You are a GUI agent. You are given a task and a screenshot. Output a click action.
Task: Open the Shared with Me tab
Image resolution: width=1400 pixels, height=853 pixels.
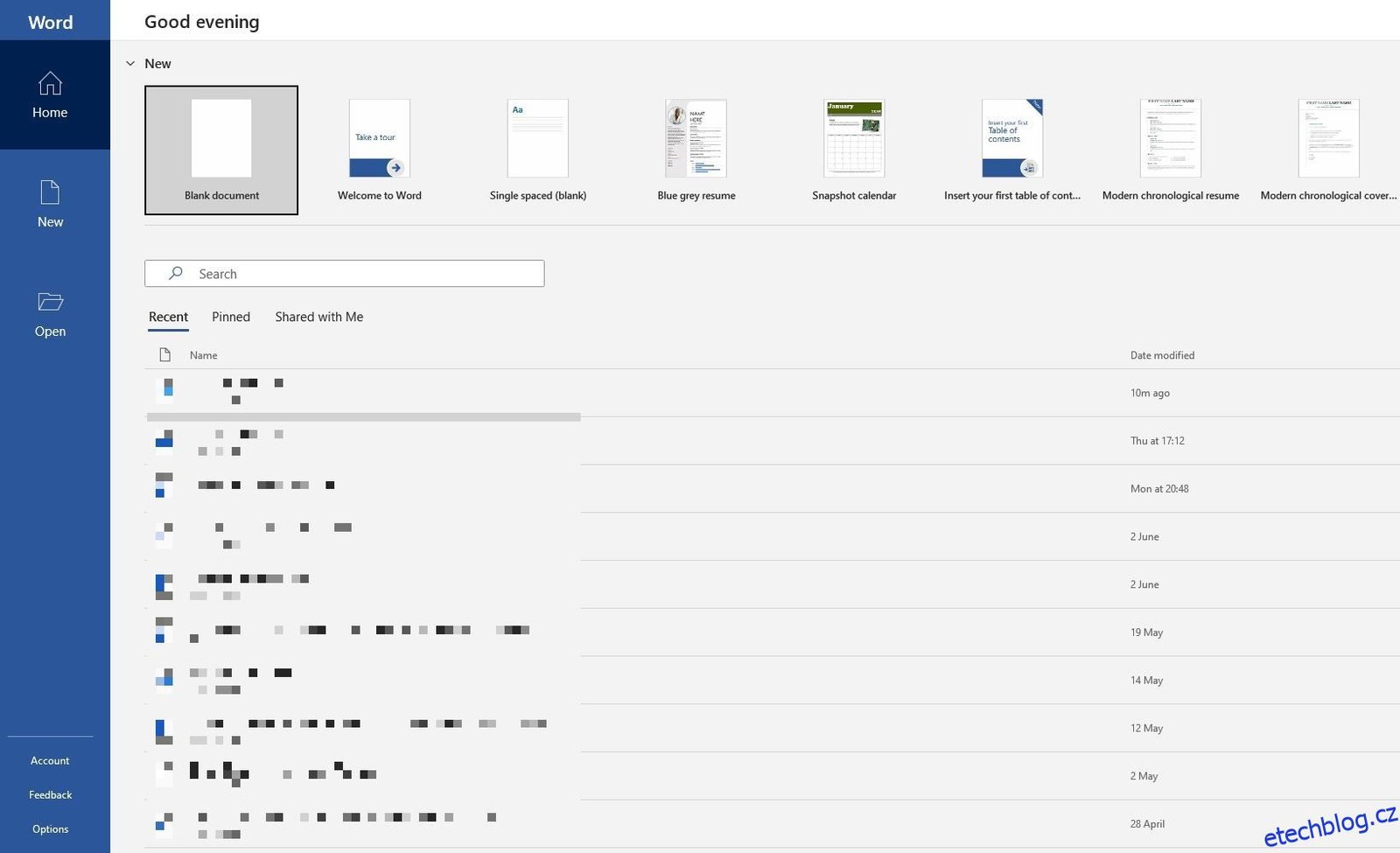tap(319, 317)
